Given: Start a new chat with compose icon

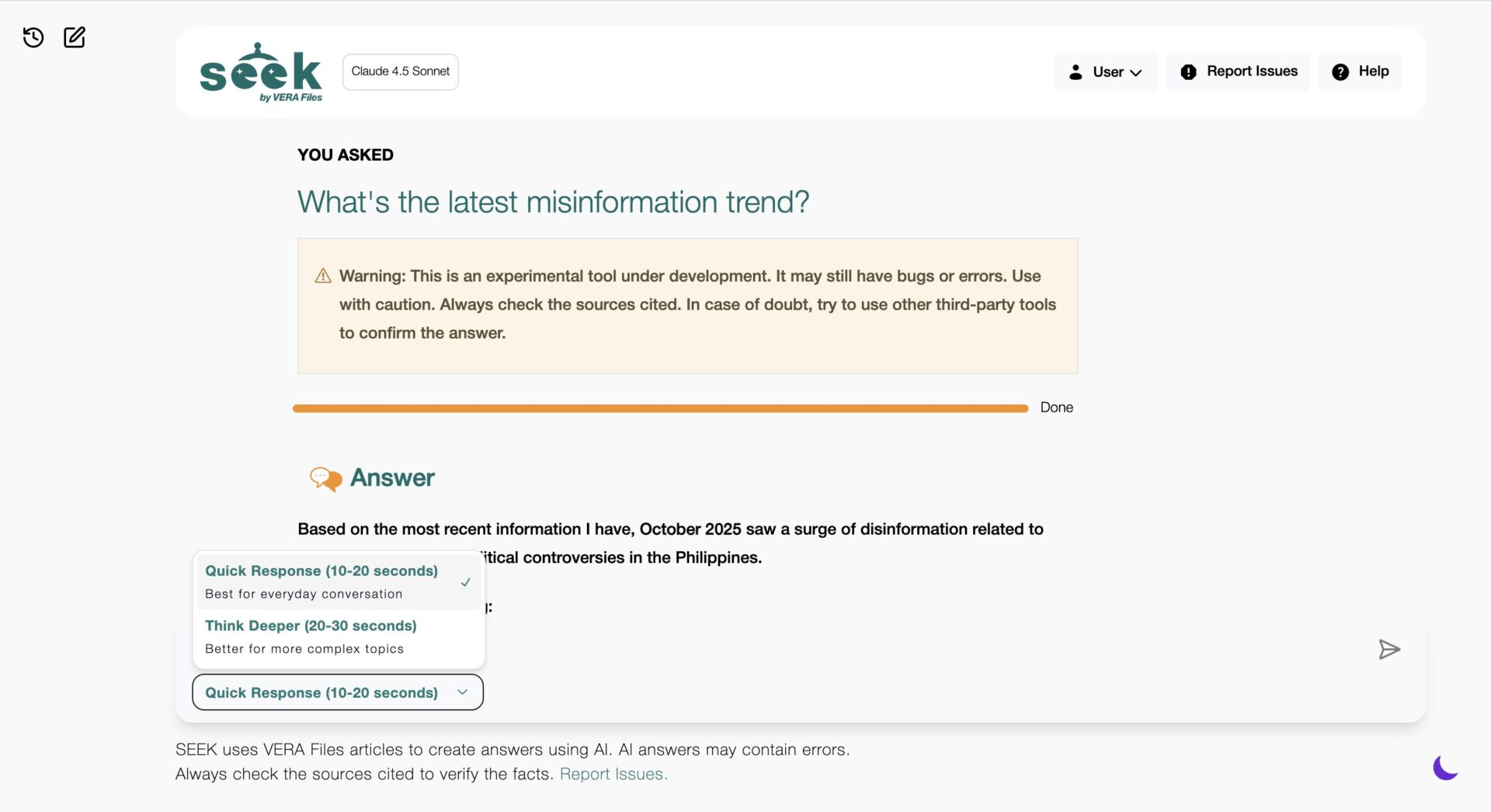Looking at the screenshot, I should click(75, 37).
